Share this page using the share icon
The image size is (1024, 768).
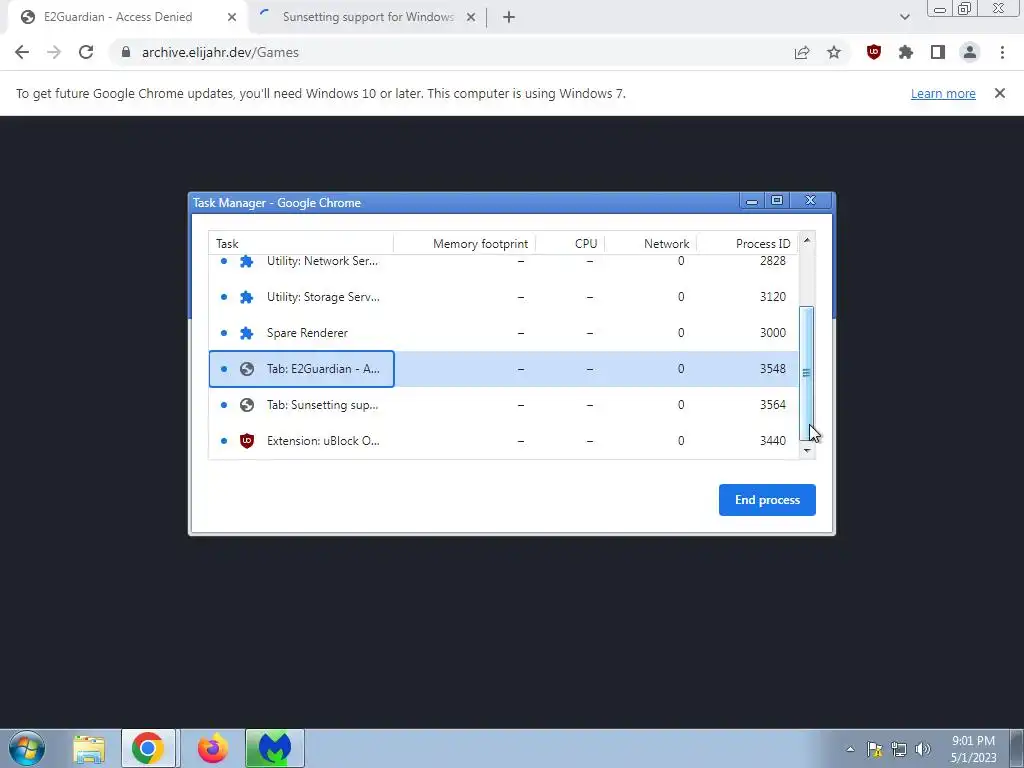coord(802,52)
